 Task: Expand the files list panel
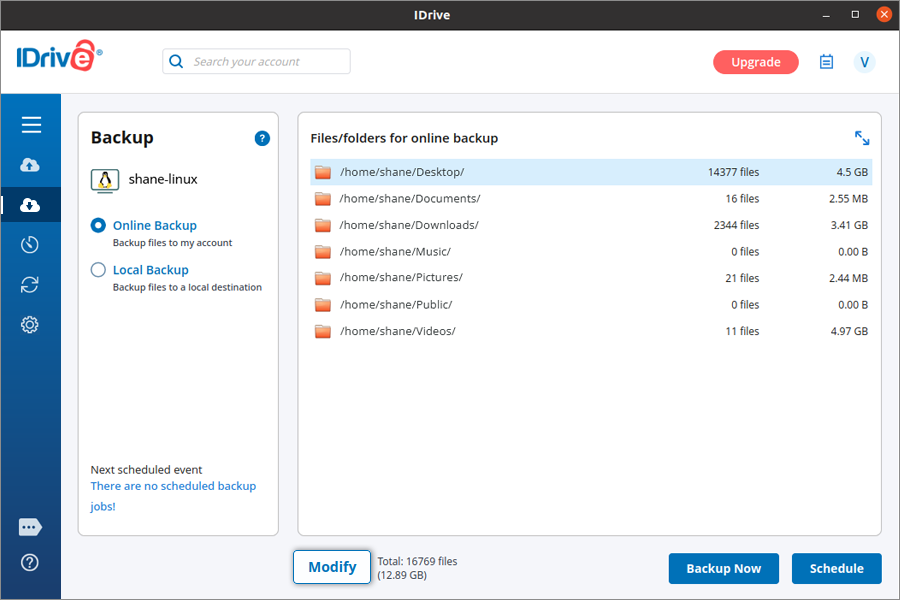(x=861, y=139)
